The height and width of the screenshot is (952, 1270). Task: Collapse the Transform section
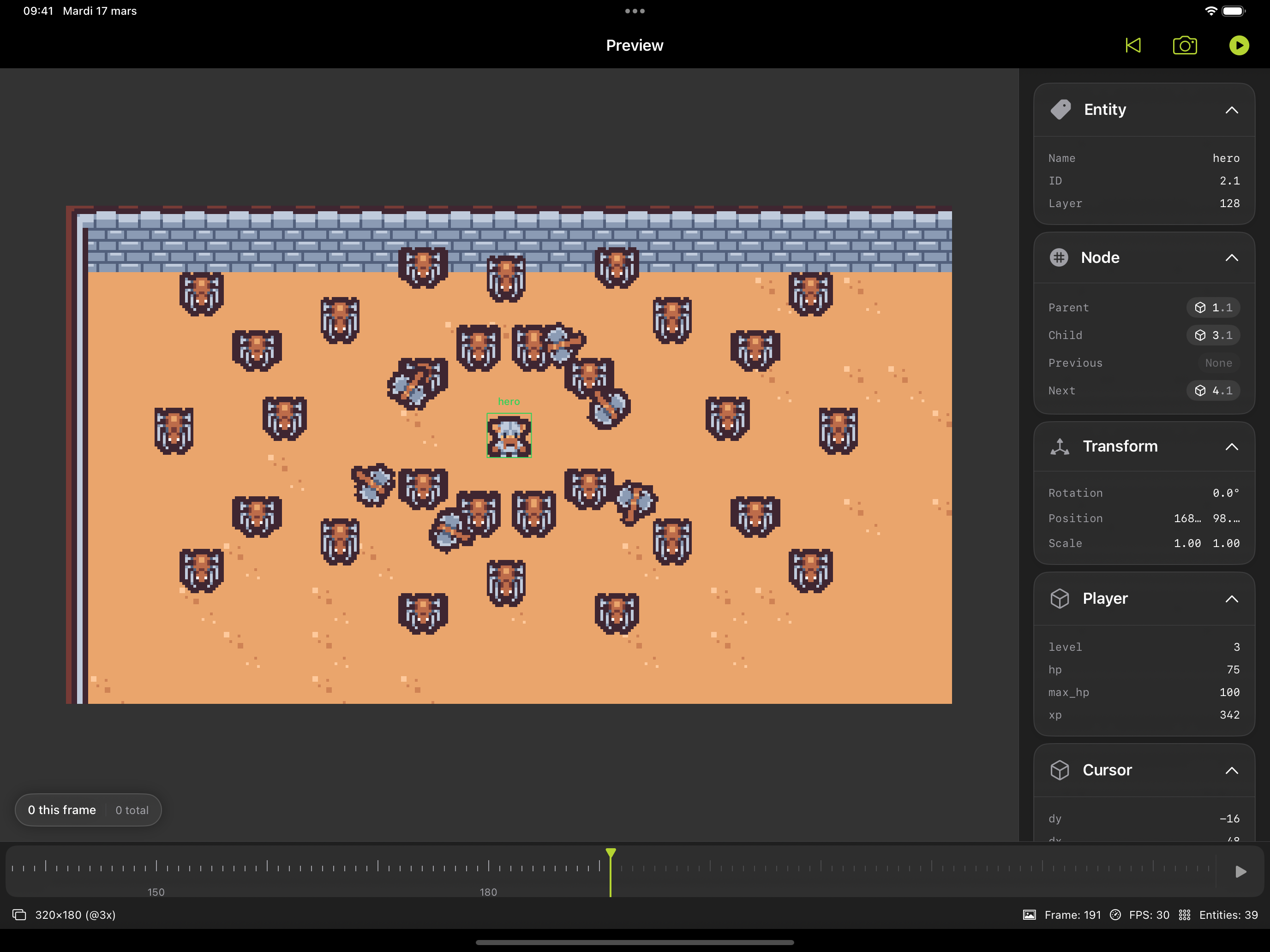(x=1232, y=446)
